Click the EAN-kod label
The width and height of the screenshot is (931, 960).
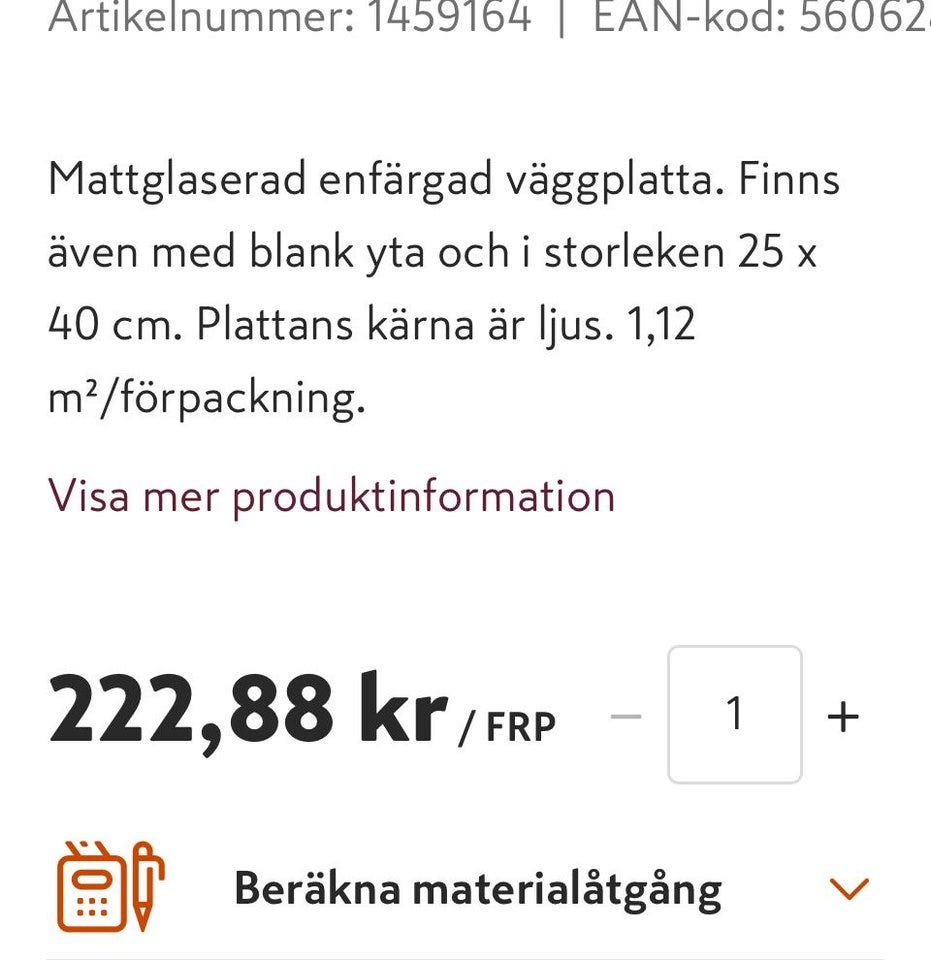690,17
